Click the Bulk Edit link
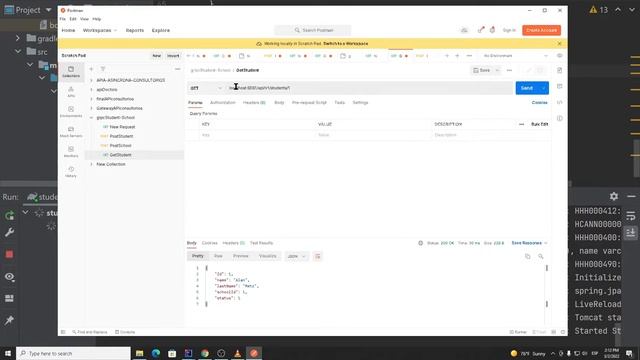This screenshot has width=640, height=360. [539, 124]
